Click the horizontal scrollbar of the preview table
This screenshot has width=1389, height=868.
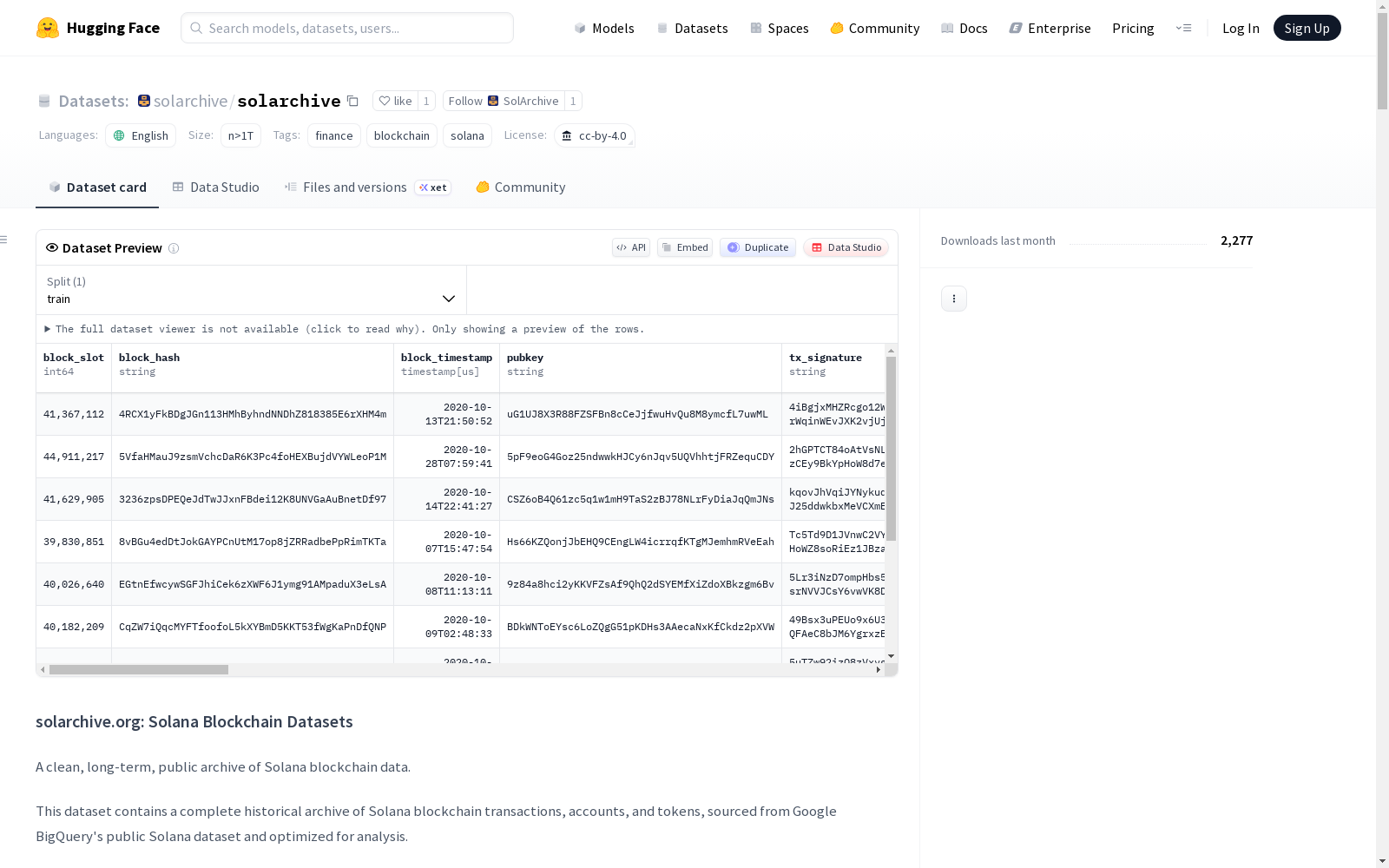click(139, 670)
